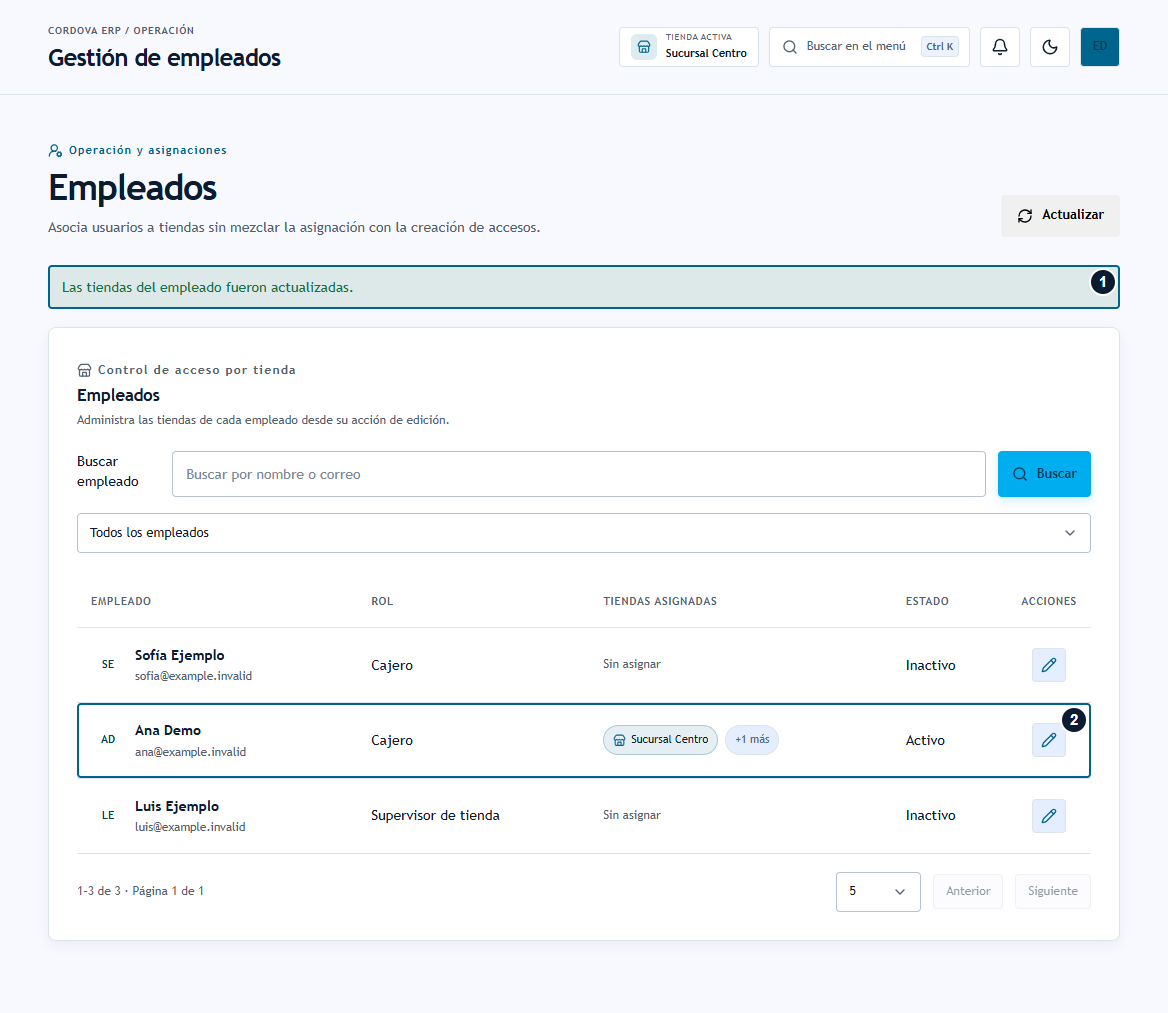Click the Cajero role in Sofía Ejemplo's row
The height and width of the screenshot is (1013, 1168).
pyautogui.click(x=392, y=665)
